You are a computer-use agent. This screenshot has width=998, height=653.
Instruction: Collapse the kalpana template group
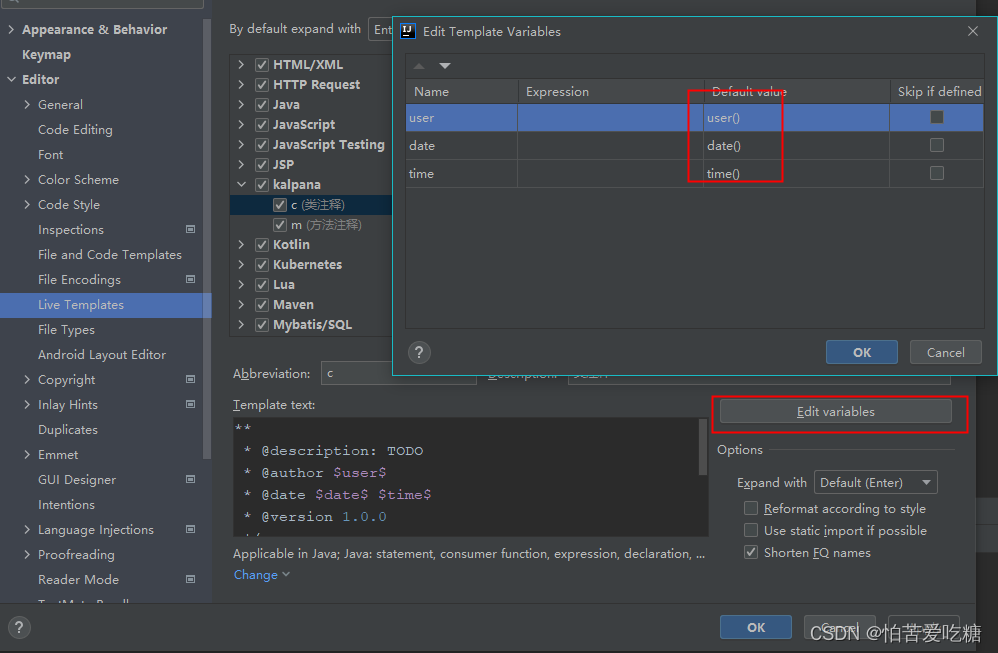241,185
